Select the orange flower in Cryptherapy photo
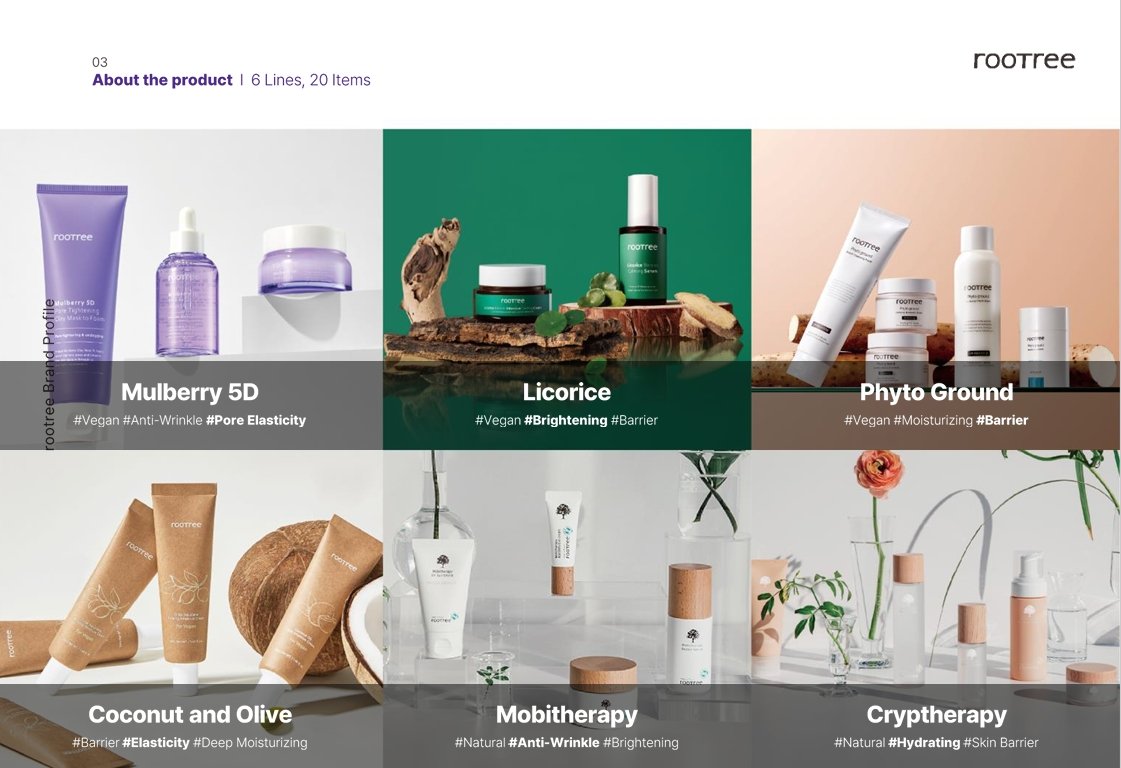1121x768 pixels. pyautogui.click(x=878, y=473)
